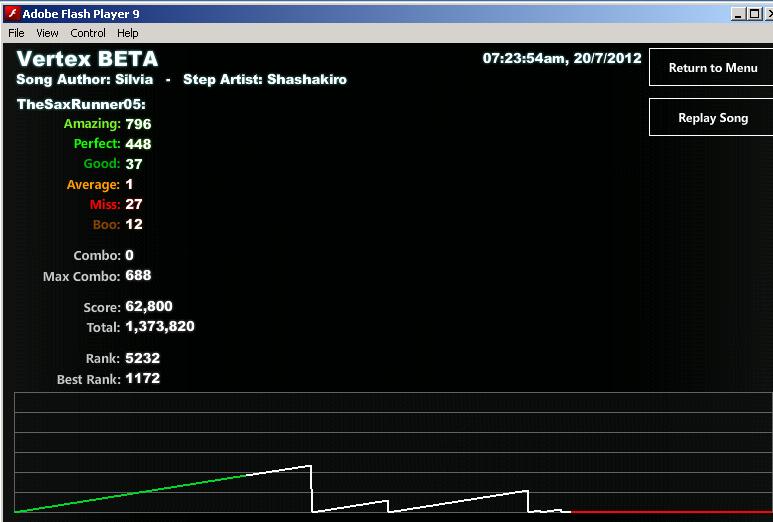
Task: Click the Adobe Flash Player title icon
Action: point(13,13)
